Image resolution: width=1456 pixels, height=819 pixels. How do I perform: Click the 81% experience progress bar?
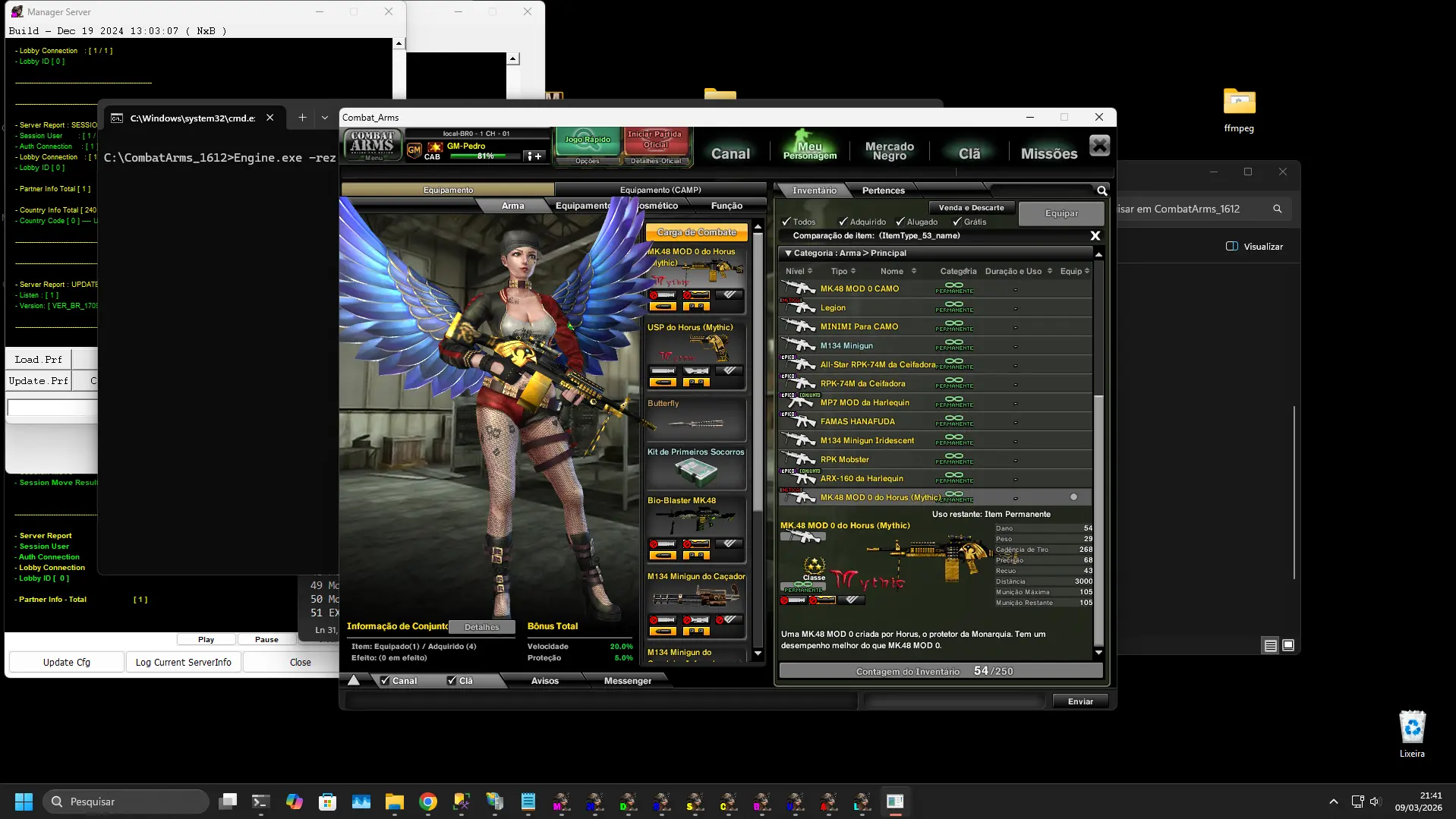486,156
